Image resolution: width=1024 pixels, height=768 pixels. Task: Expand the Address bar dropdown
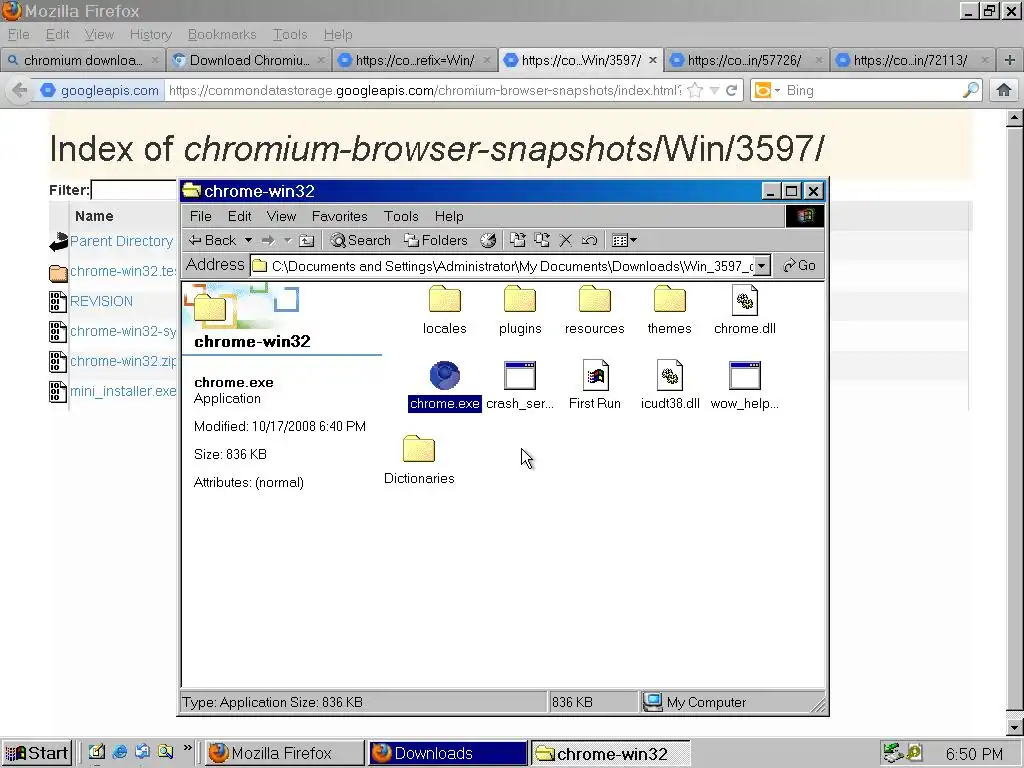761,266
